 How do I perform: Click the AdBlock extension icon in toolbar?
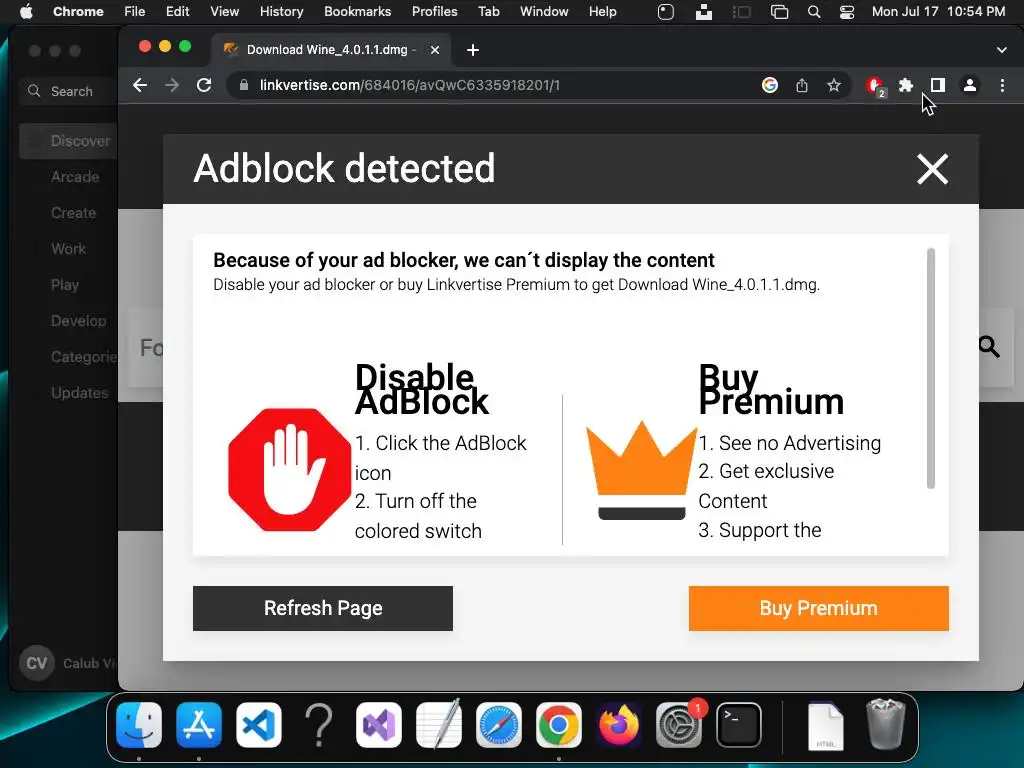(x=874, y=86)
